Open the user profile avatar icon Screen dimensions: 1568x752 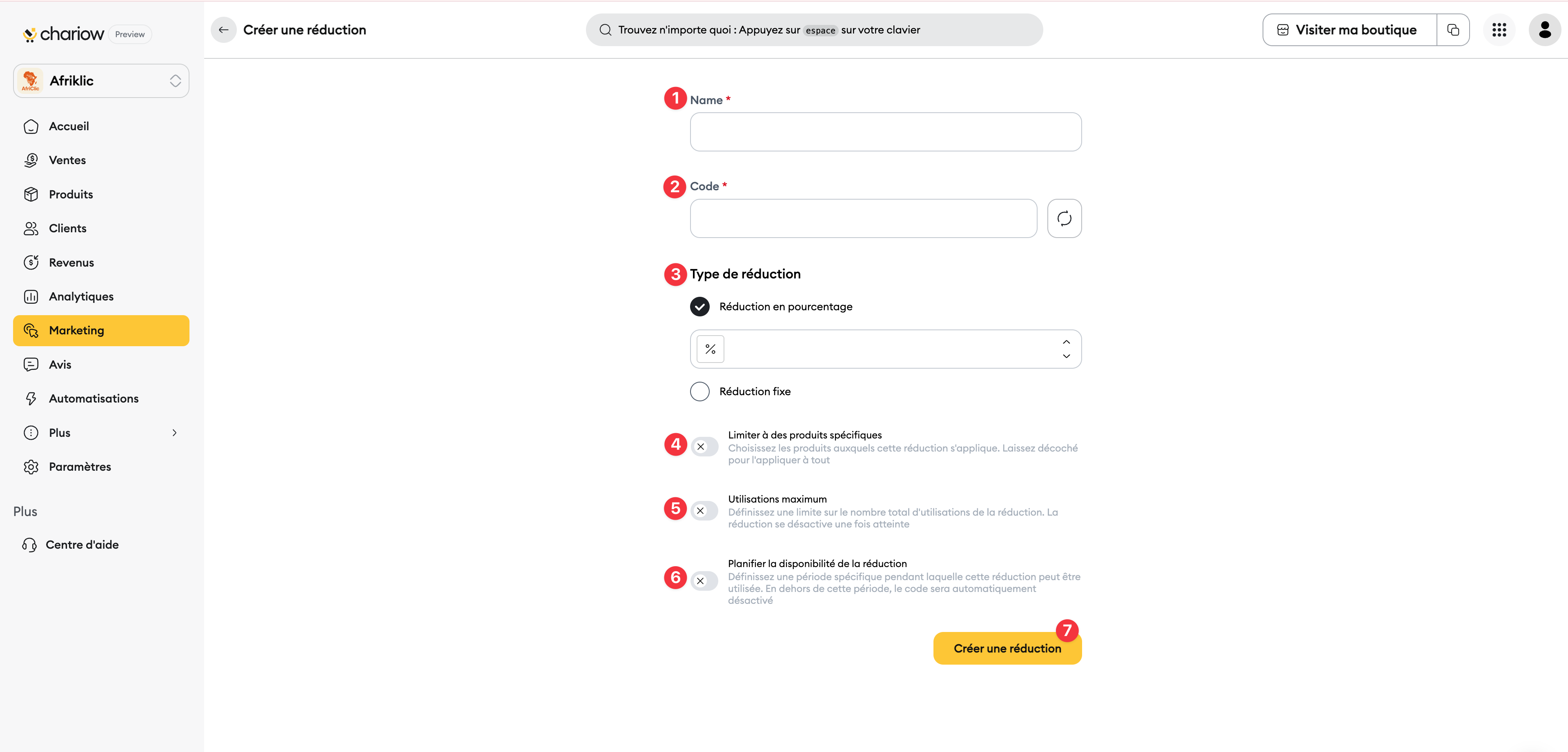coord(1544,30)
